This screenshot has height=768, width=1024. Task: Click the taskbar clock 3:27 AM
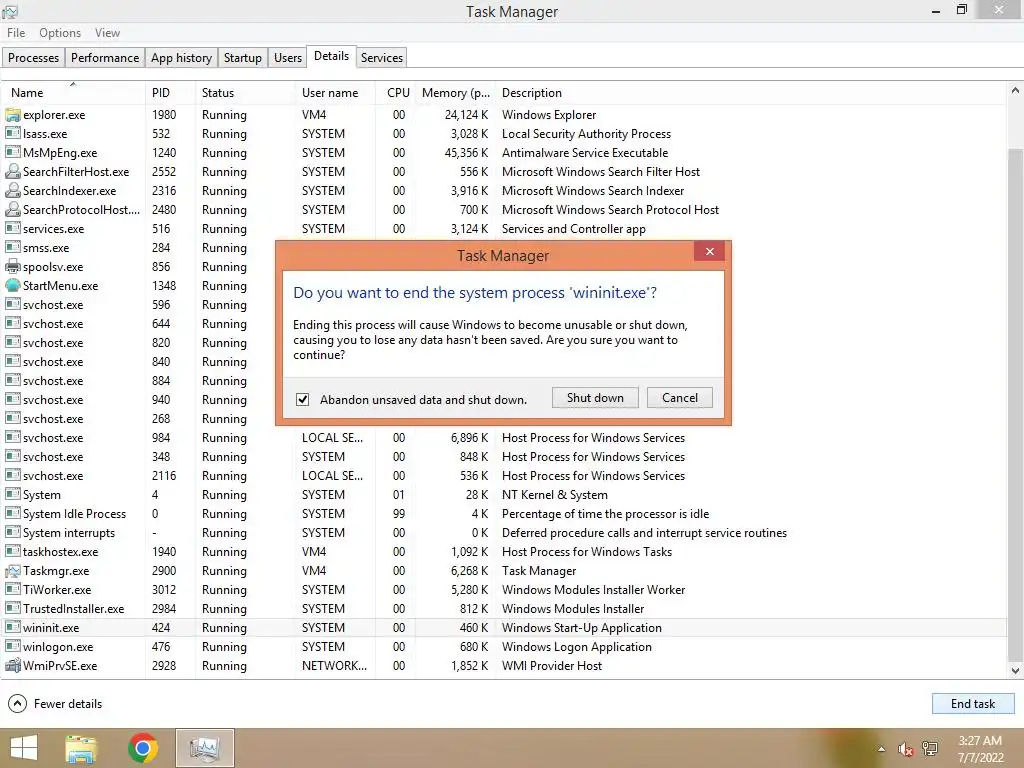click(980, 741)
